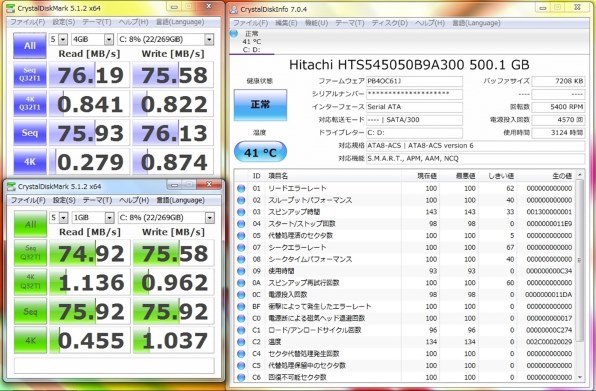Run Seq Q32T1 test in blue CrystalDiskMark
The width and height of the screenshot is (596, 391).
[30, 74]
